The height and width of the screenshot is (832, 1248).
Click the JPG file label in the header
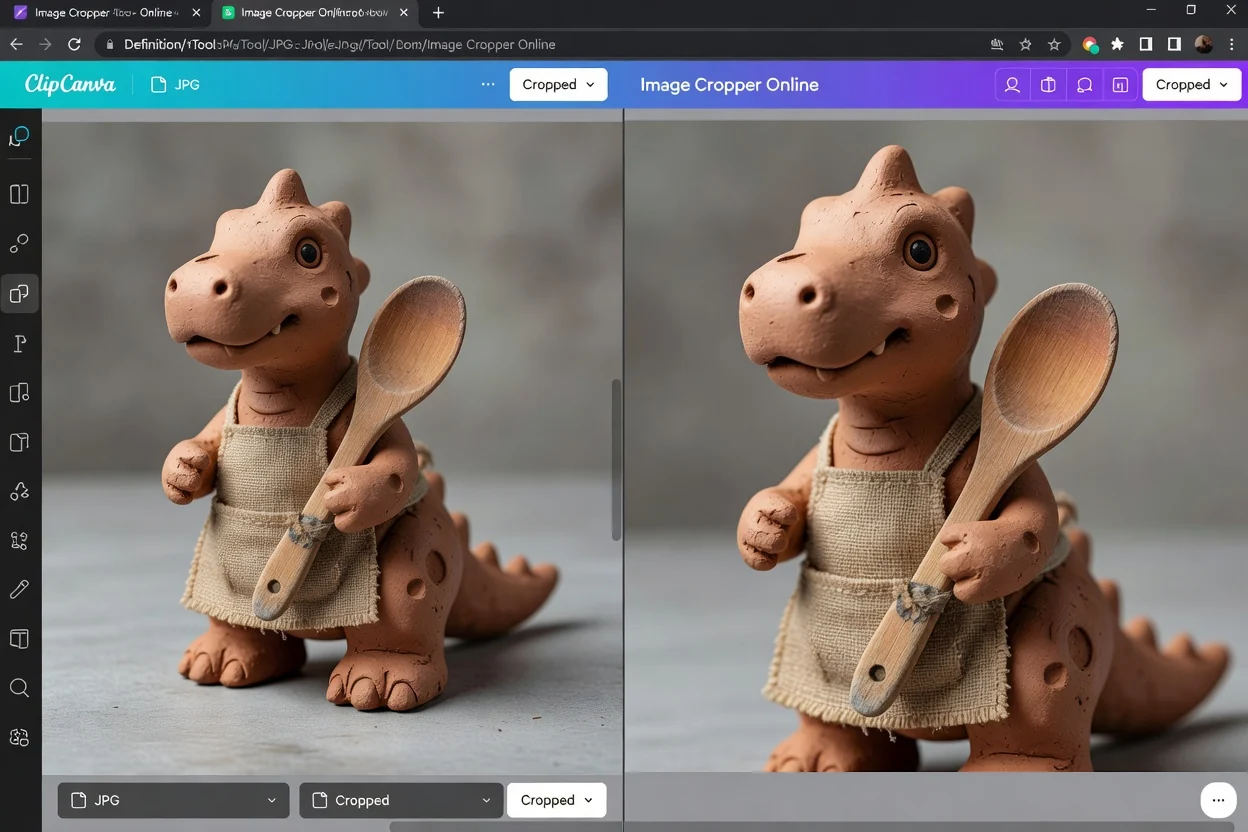click(176, 85)
